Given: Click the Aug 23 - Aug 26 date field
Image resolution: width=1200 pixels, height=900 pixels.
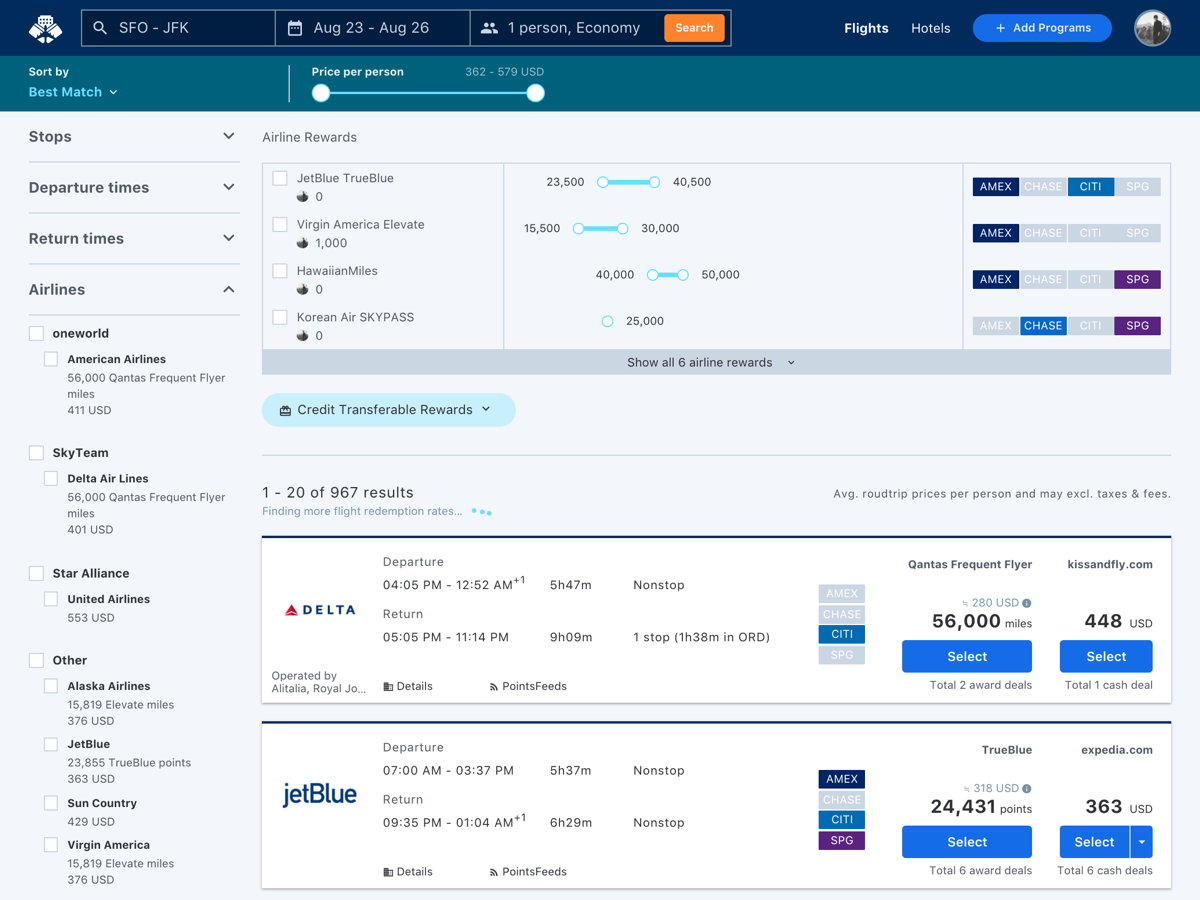Looking at the screenshot, I should pos(372,28).
